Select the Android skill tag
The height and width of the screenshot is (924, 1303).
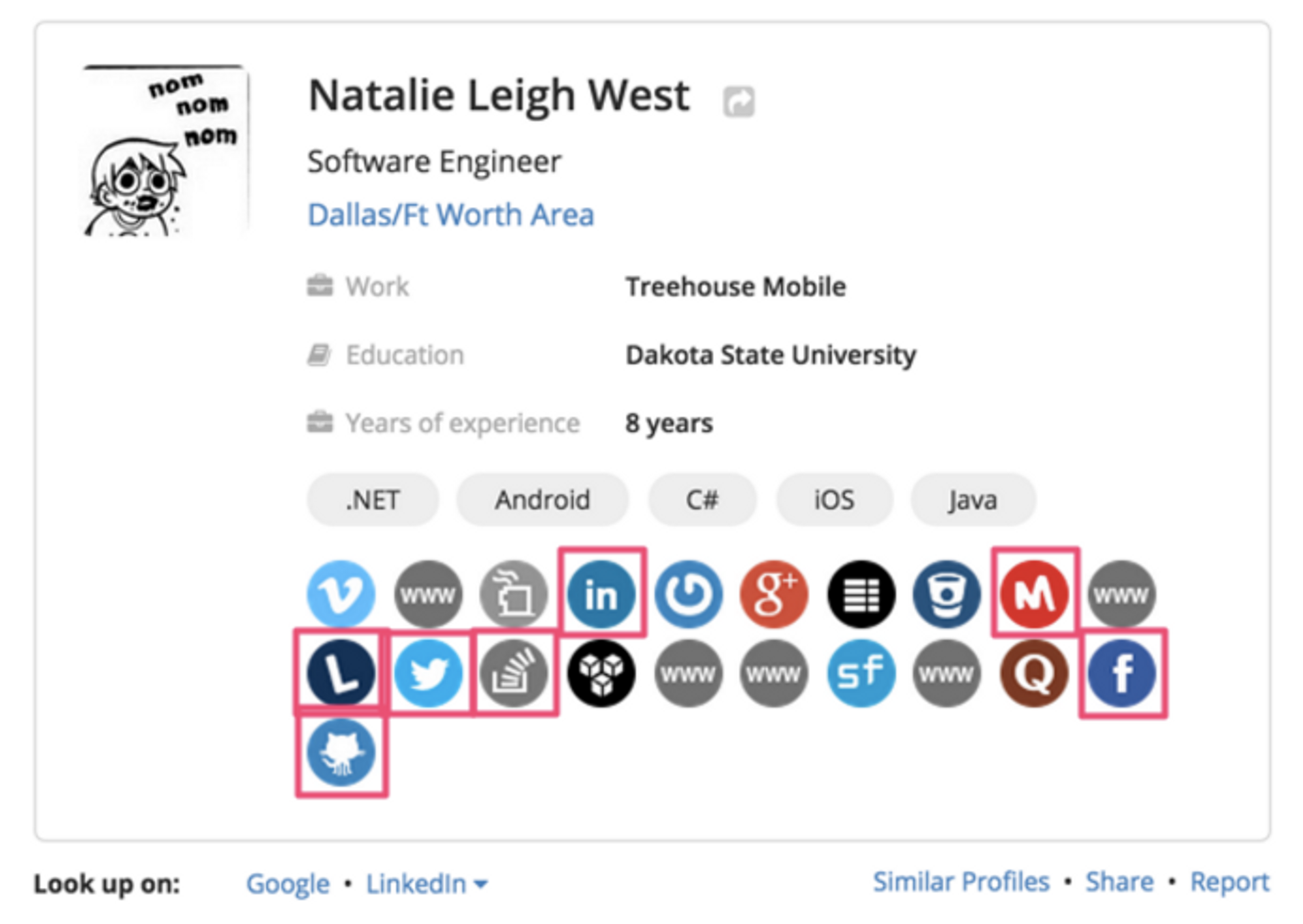click(x=542, y=500)
